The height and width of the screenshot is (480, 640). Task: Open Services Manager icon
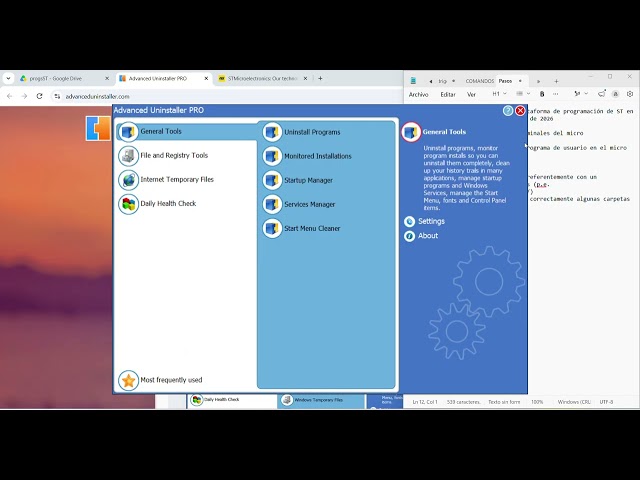(x=272, y=204)
